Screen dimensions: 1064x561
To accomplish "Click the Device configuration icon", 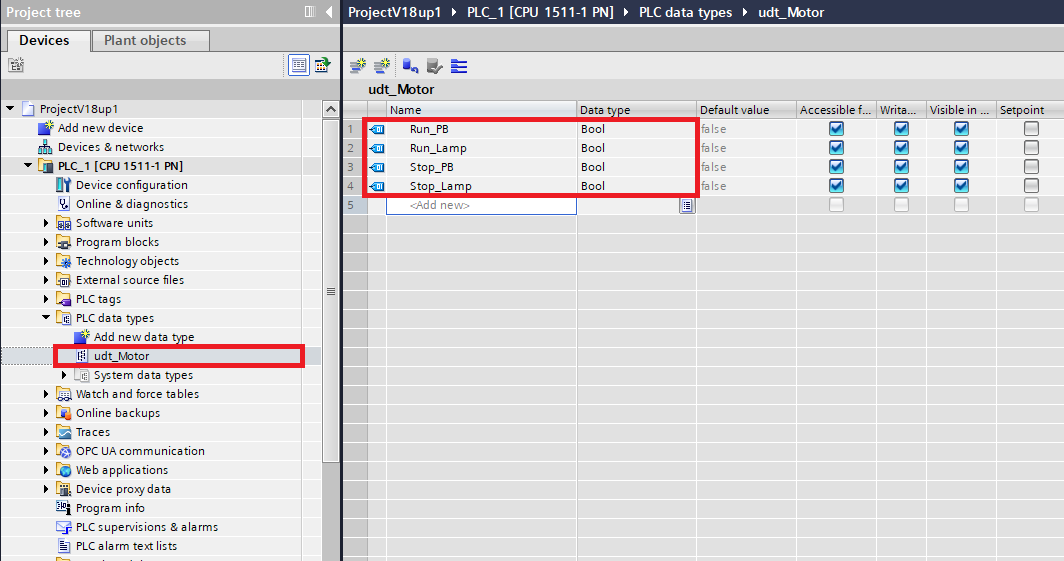I will pyautogui.click(x=64, y=185).
